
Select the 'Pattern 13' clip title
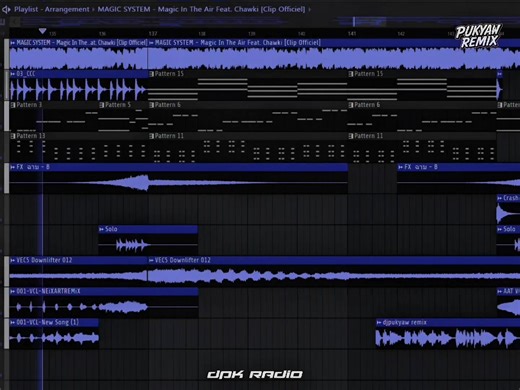pos(31,136)
